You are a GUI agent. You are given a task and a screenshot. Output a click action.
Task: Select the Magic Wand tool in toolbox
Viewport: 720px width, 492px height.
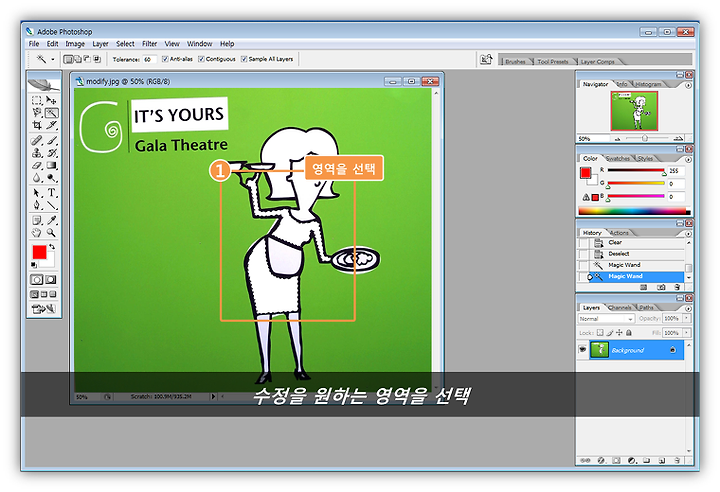[x=51, y=113]
